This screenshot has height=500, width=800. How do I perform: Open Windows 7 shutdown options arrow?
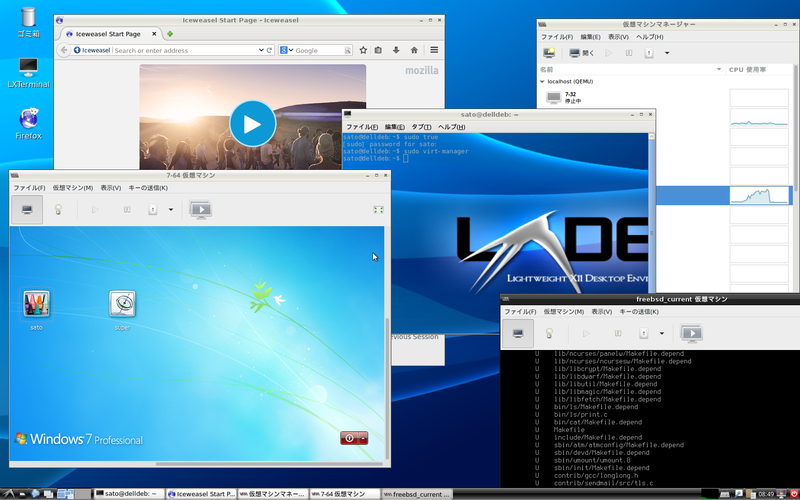(363, 438)
